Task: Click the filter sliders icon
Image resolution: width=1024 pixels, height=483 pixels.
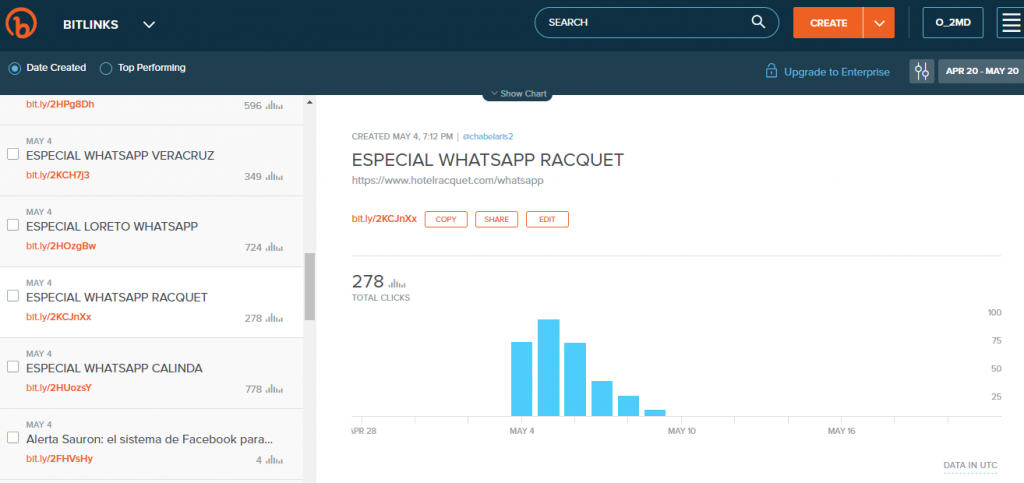Action: pos(921,71)
